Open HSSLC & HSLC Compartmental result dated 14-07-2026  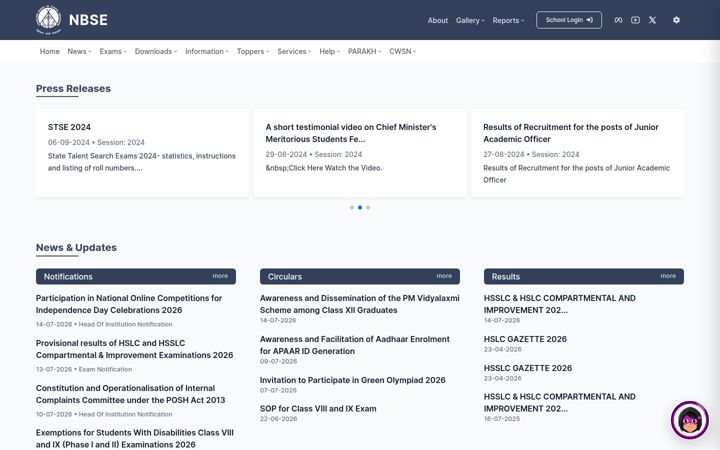click(560, 304)
